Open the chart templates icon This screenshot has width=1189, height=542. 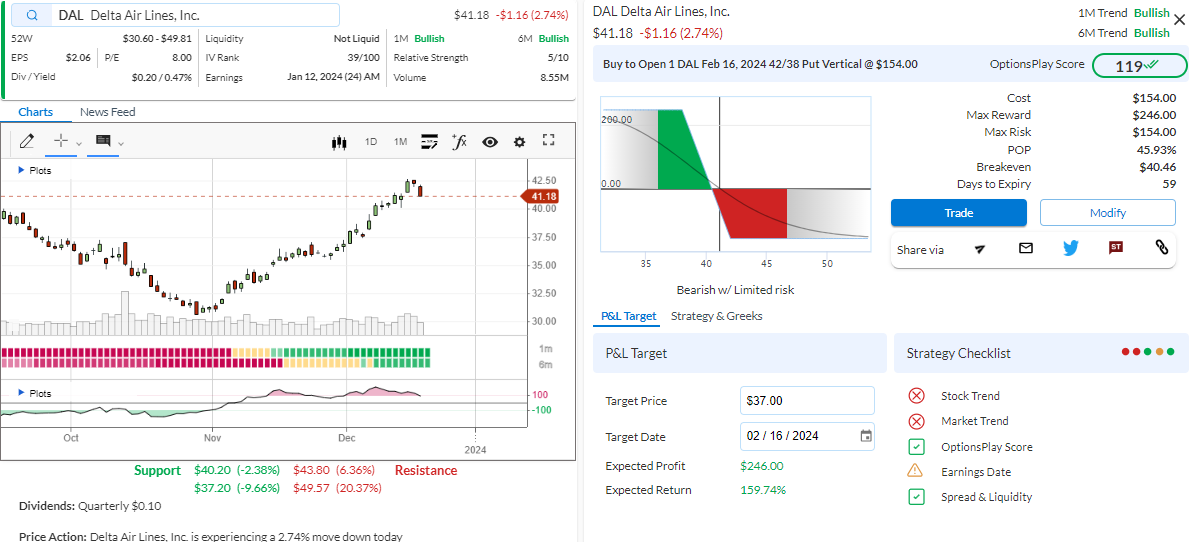429,141
